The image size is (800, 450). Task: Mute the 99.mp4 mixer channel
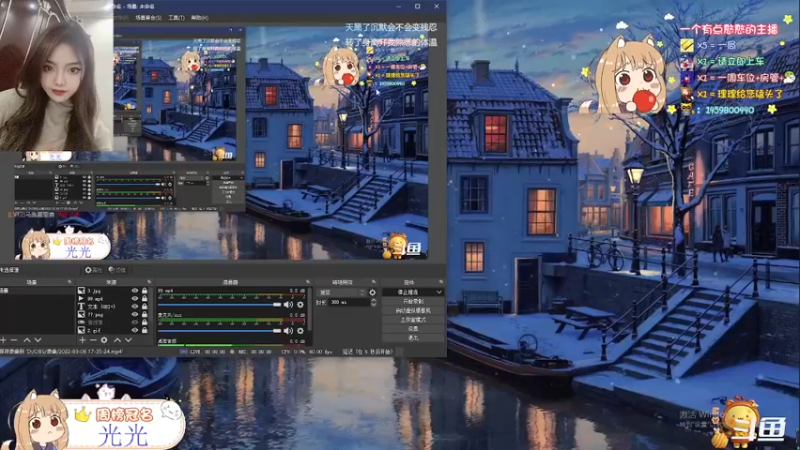[289, 305]
